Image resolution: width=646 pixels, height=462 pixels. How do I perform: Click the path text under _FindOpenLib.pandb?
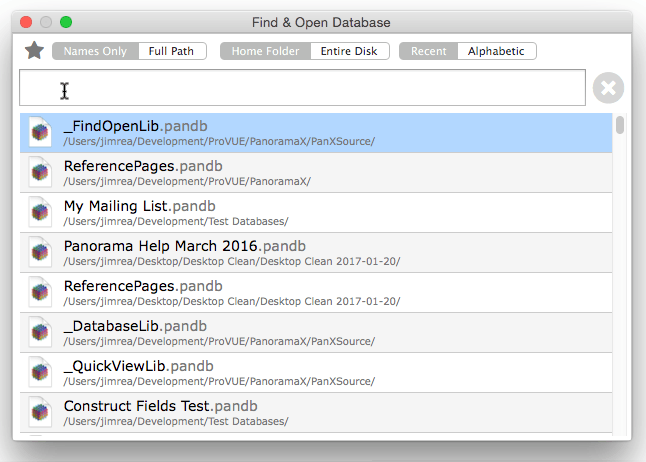[219, 141]
